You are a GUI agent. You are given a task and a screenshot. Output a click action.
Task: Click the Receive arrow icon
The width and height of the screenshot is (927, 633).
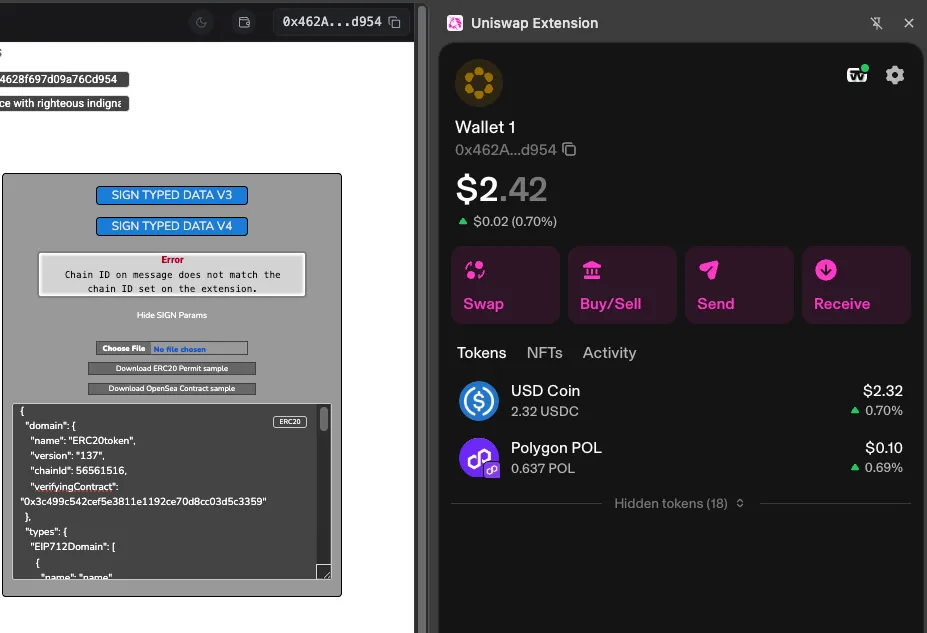(825, 270)
